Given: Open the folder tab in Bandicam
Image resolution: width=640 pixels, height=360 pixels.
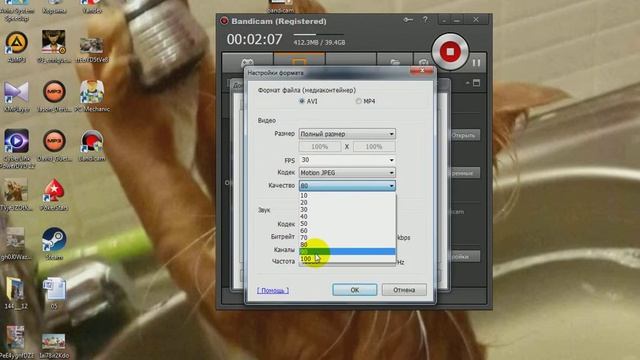Looking at the screenshot, I should point(395,62).
